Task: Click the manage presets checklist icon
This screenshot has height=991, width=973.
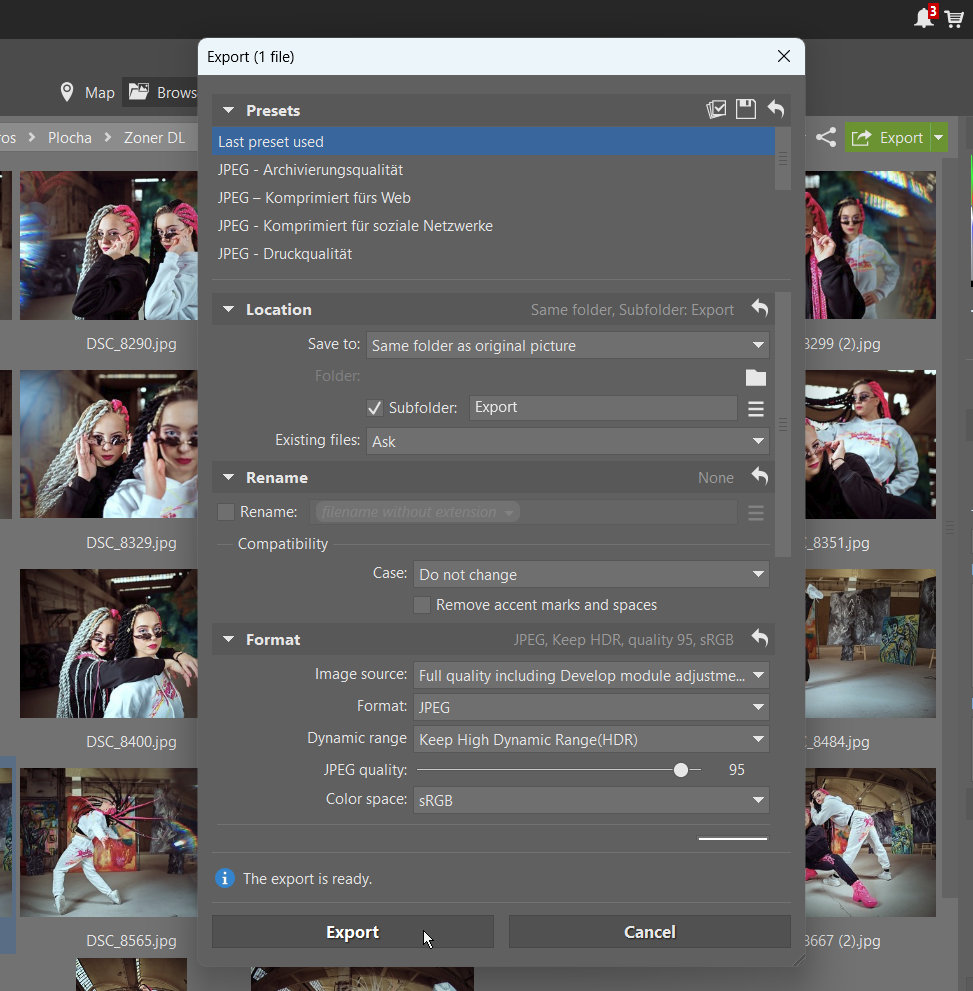Action: point(716,110)
